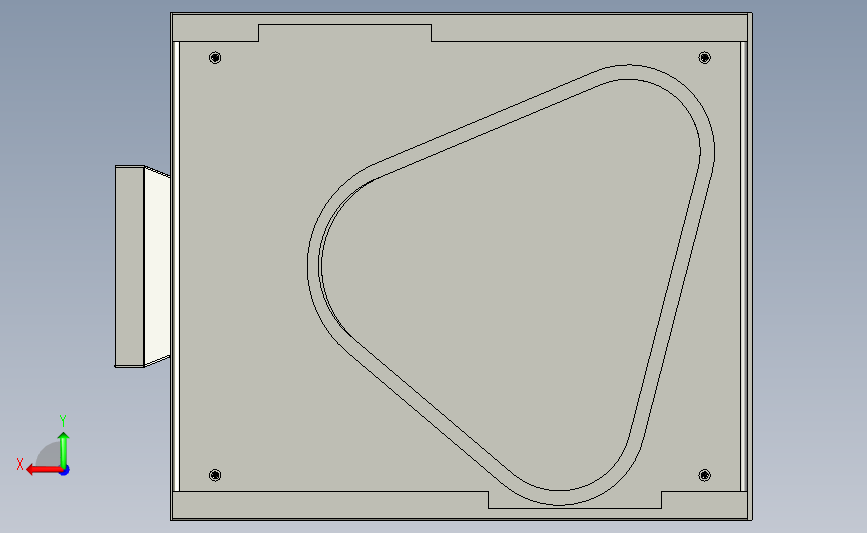Screen dimensions: 867x533
Task: Select the white tapered duct face beside the flange
Action: [157, 266]
